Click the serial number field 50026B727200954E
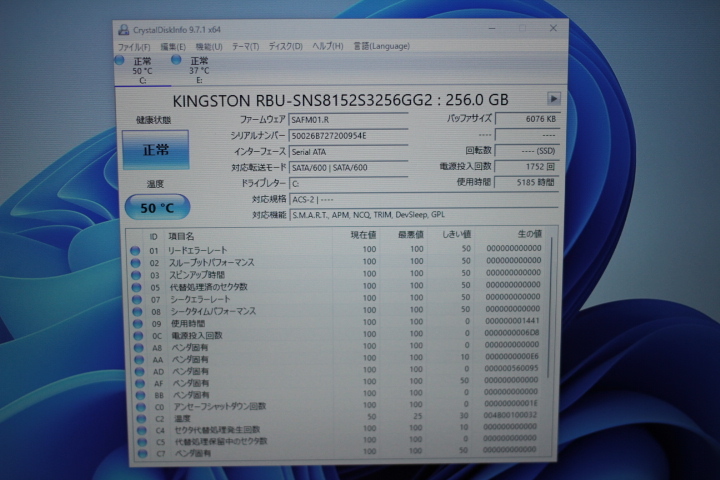This screenshot has height=480, width=720. coord(348,136)
